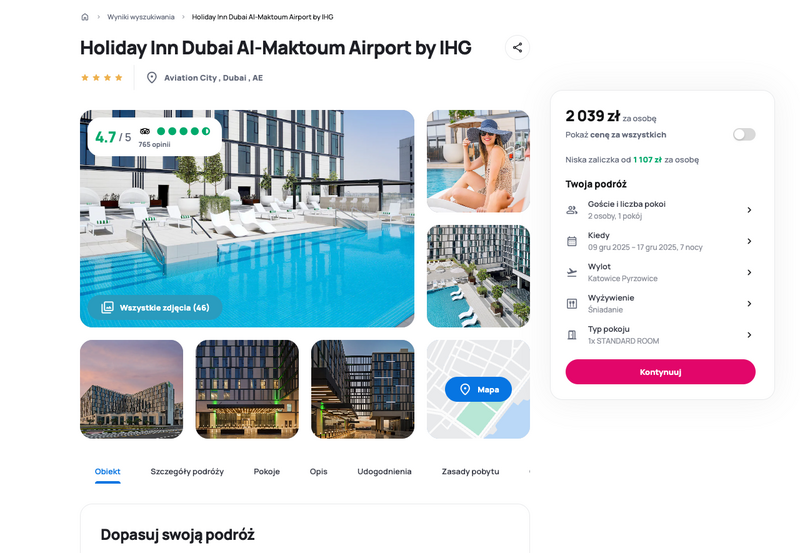Open the woman in hat pool photo
This screenshot has height=553, width=800.
click(x=478, y=161)
